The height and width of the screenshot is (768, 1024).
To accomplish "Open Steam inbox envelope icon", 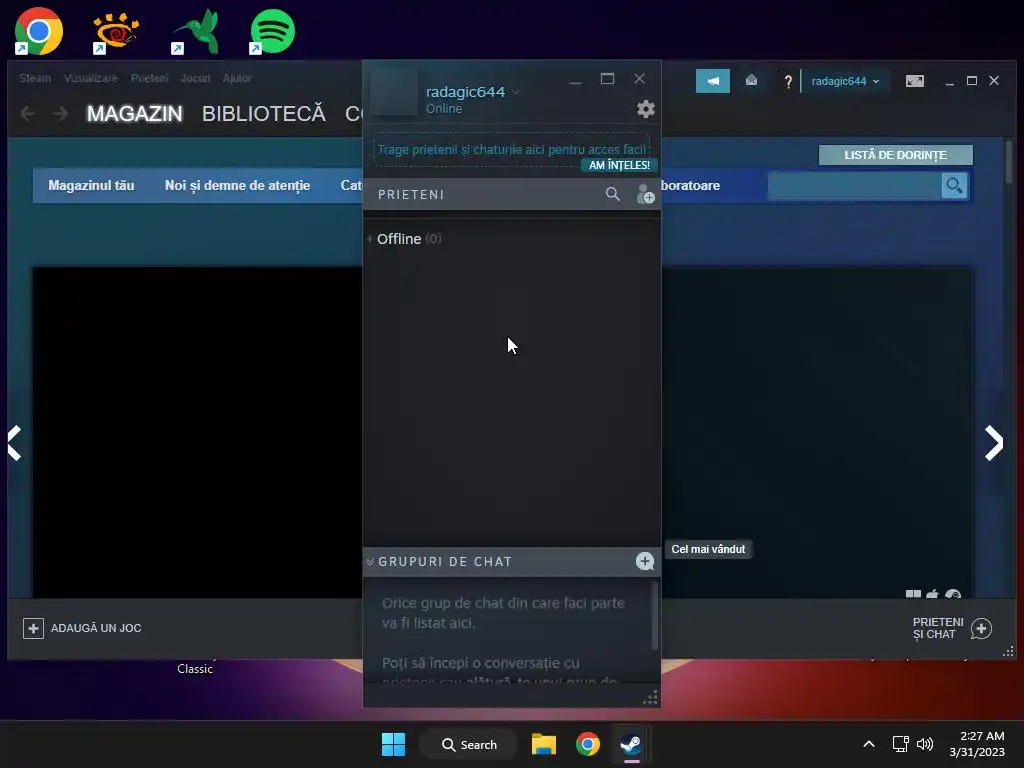I will 751,80.
